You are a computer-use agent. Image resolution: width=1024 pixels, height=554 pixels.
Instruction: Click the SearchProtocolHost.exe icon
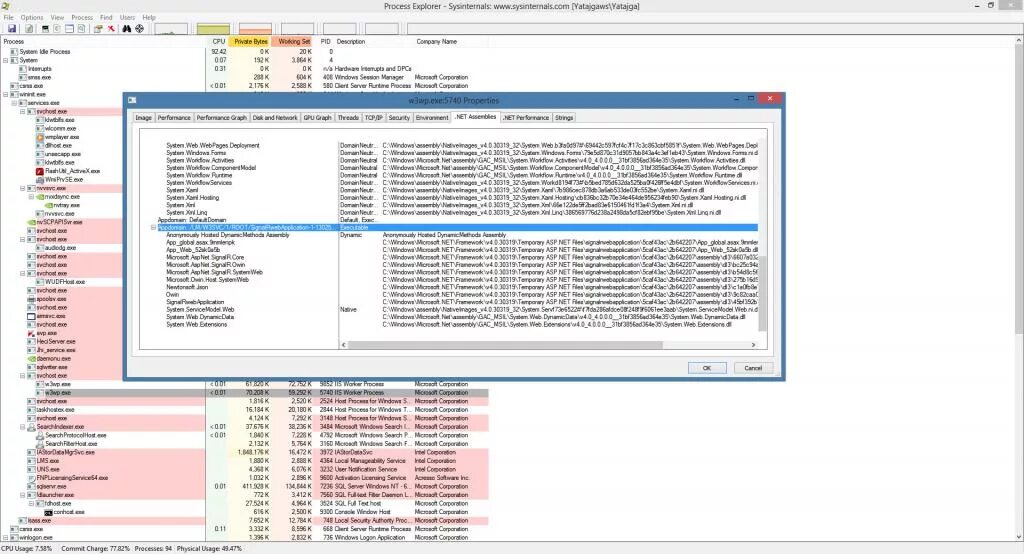point(40,435)
